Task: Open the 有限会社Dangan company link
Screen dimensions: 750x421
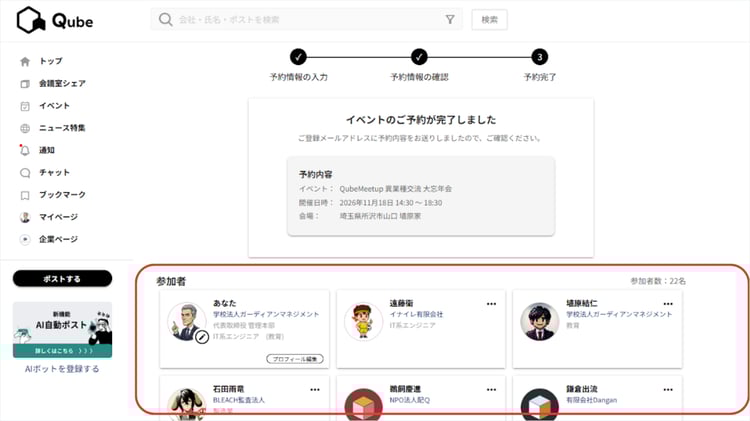Action: tap(592, 400)
